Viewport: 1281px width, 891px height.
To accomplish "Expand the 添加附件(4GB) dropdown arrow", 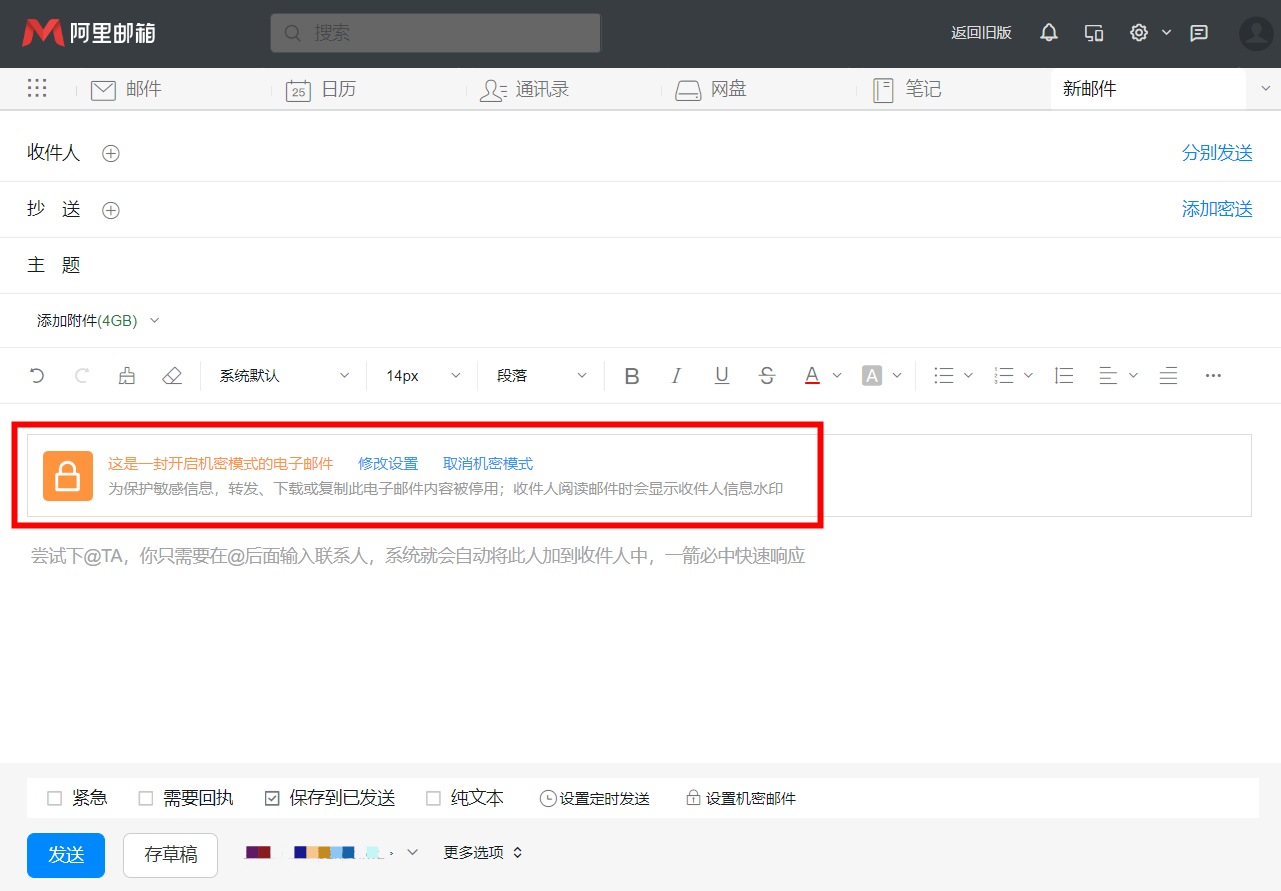I will (x=154, y=321).
